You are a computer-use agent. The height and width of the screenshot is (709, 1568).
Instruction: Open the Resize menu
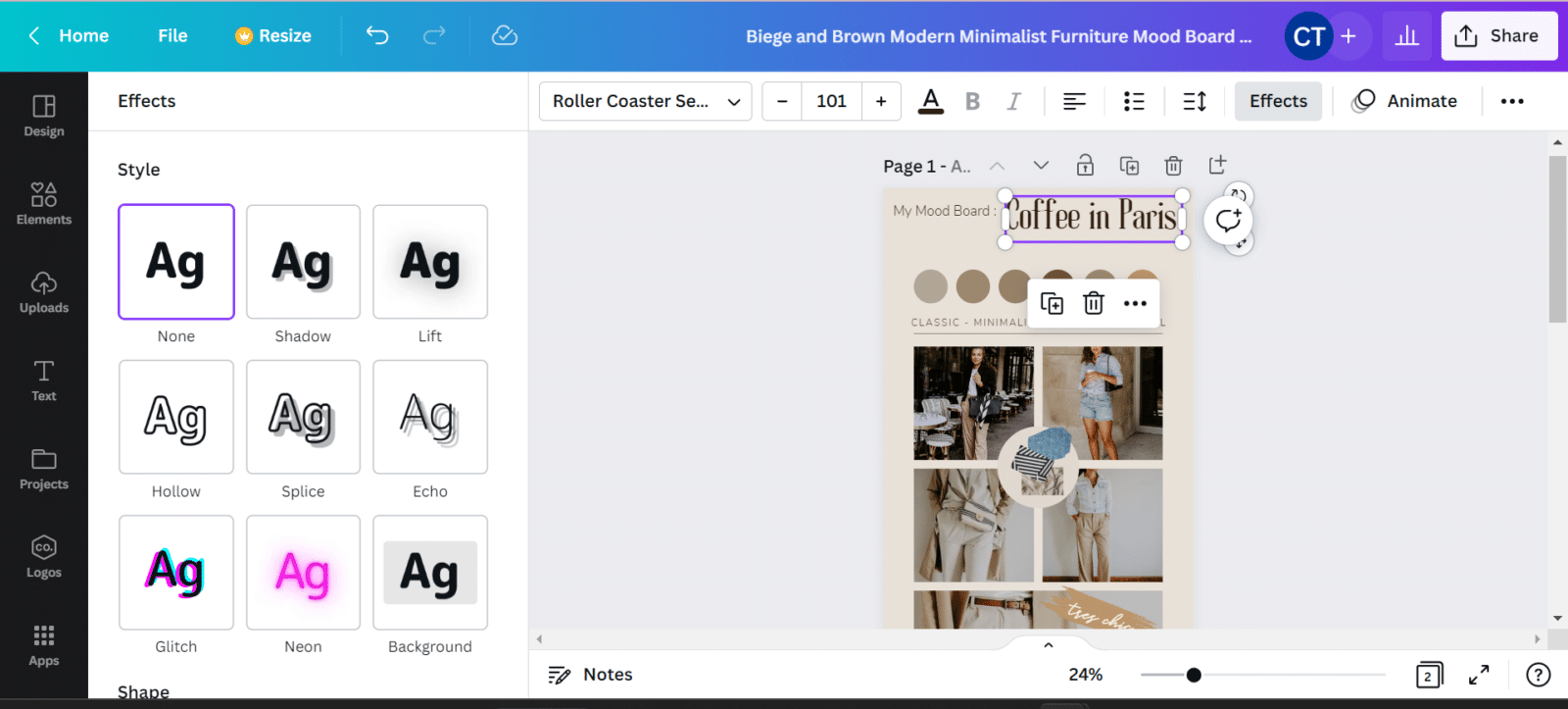coord(273,36)
